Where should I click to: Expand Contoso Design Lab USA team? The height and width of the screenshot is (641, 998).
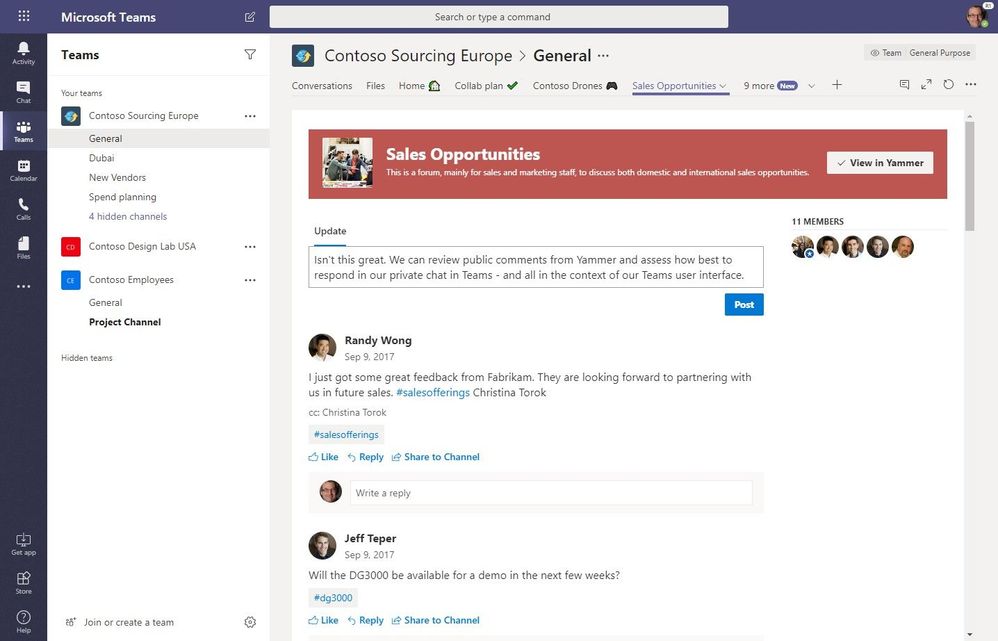(x=143, y=246)
